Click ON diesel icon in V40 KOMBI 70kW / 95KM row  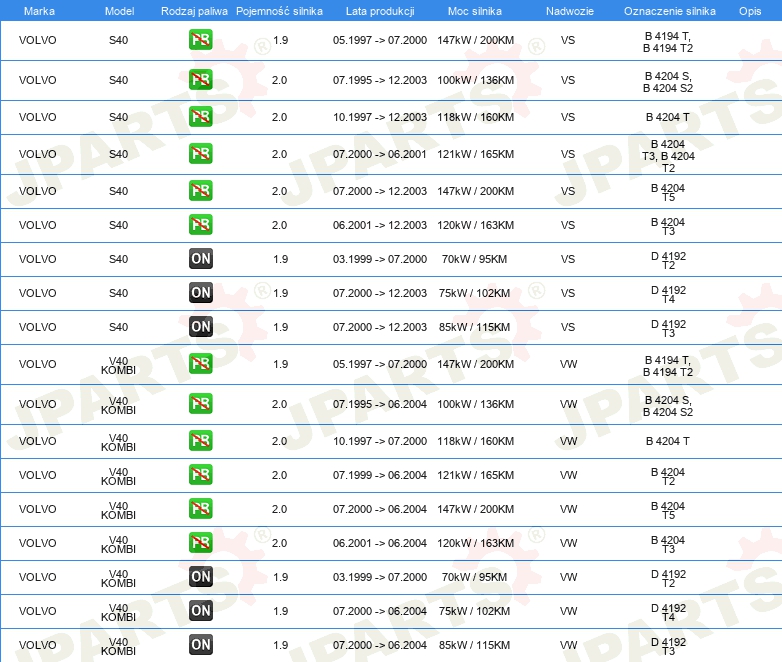200,577
